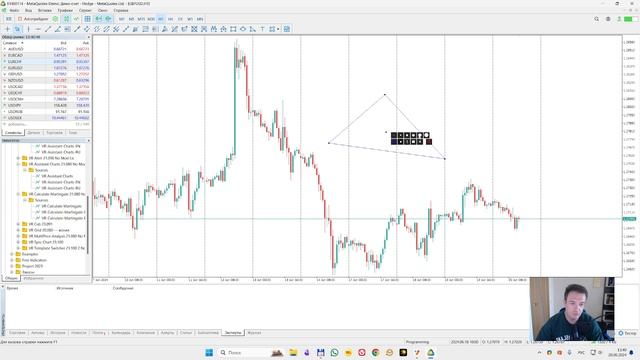Select the text label tool (T)

[x=262, y=29]
